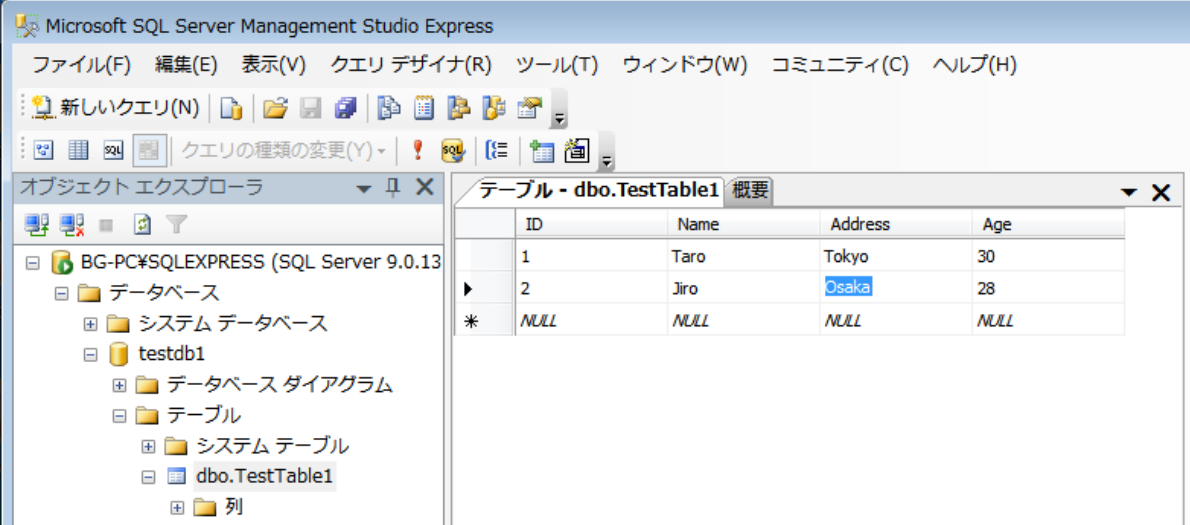Click the Add Group By icon
This screenshot has height=525, width=1190.
496,150
